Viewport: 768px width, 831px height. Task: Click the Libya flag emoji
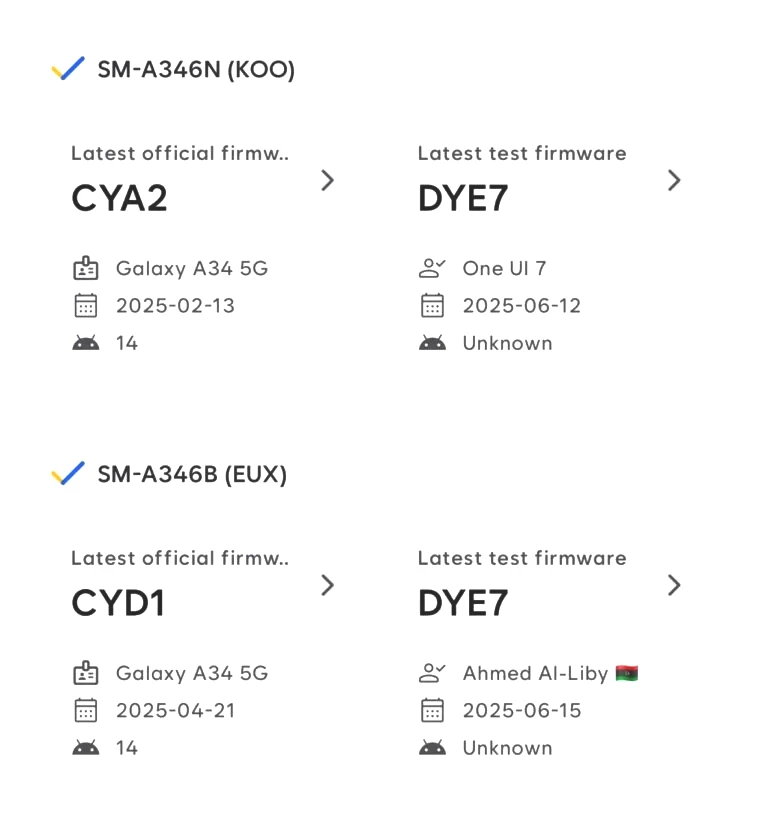[626, 673]
